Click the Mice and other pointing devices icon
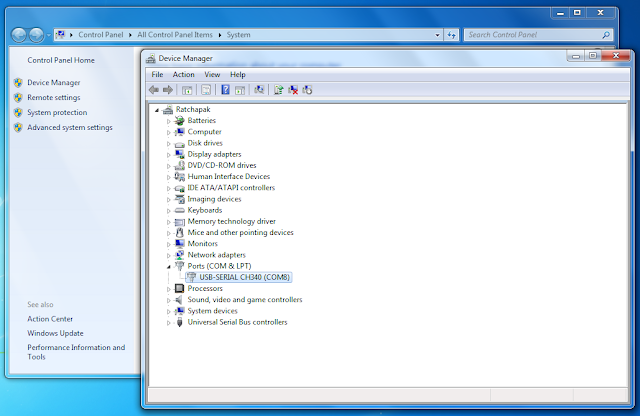This screenshot has height=416, width=640. tap(179, 233)
